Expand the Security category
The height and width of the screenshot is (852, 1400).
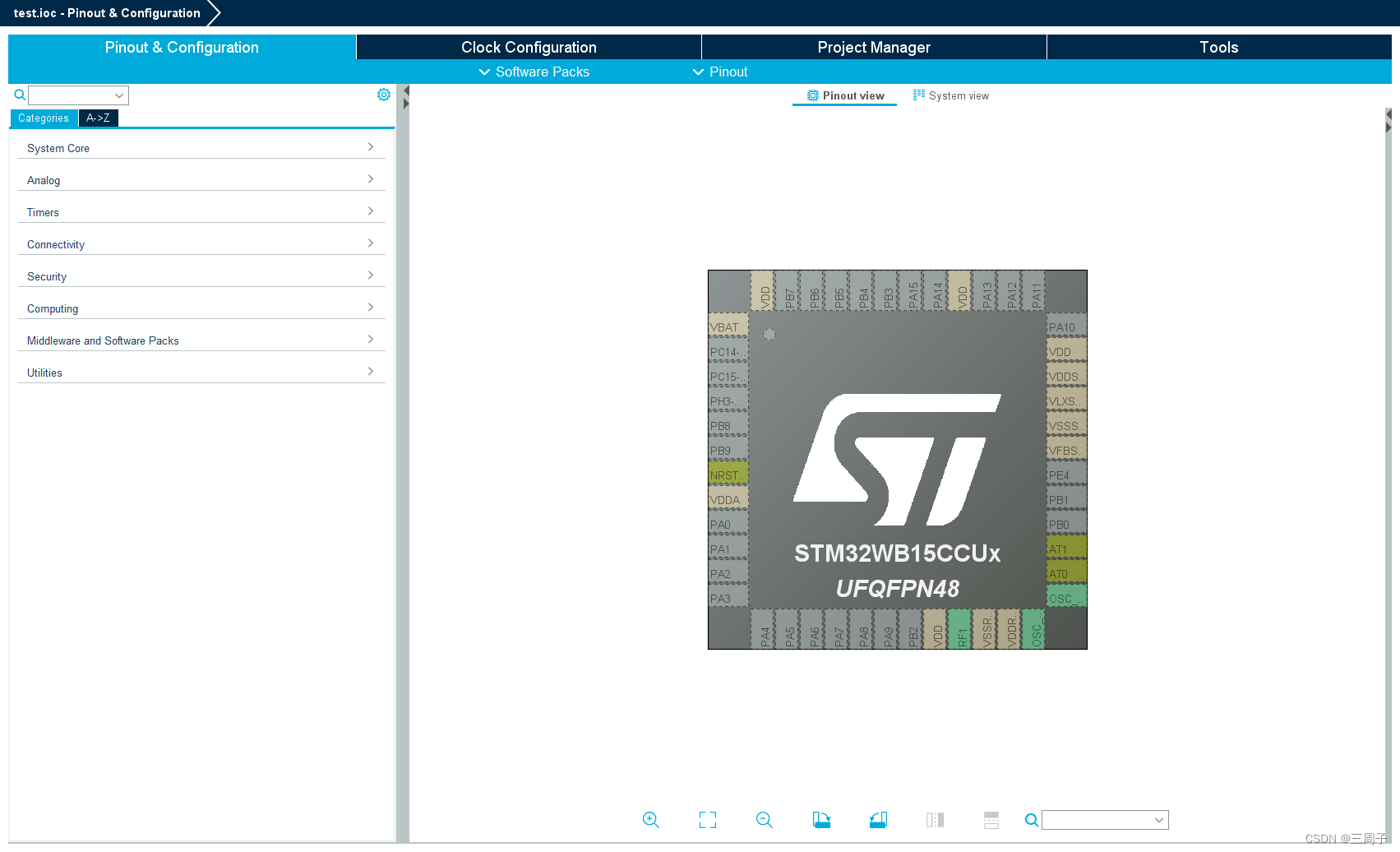click(x=201, y=276)
